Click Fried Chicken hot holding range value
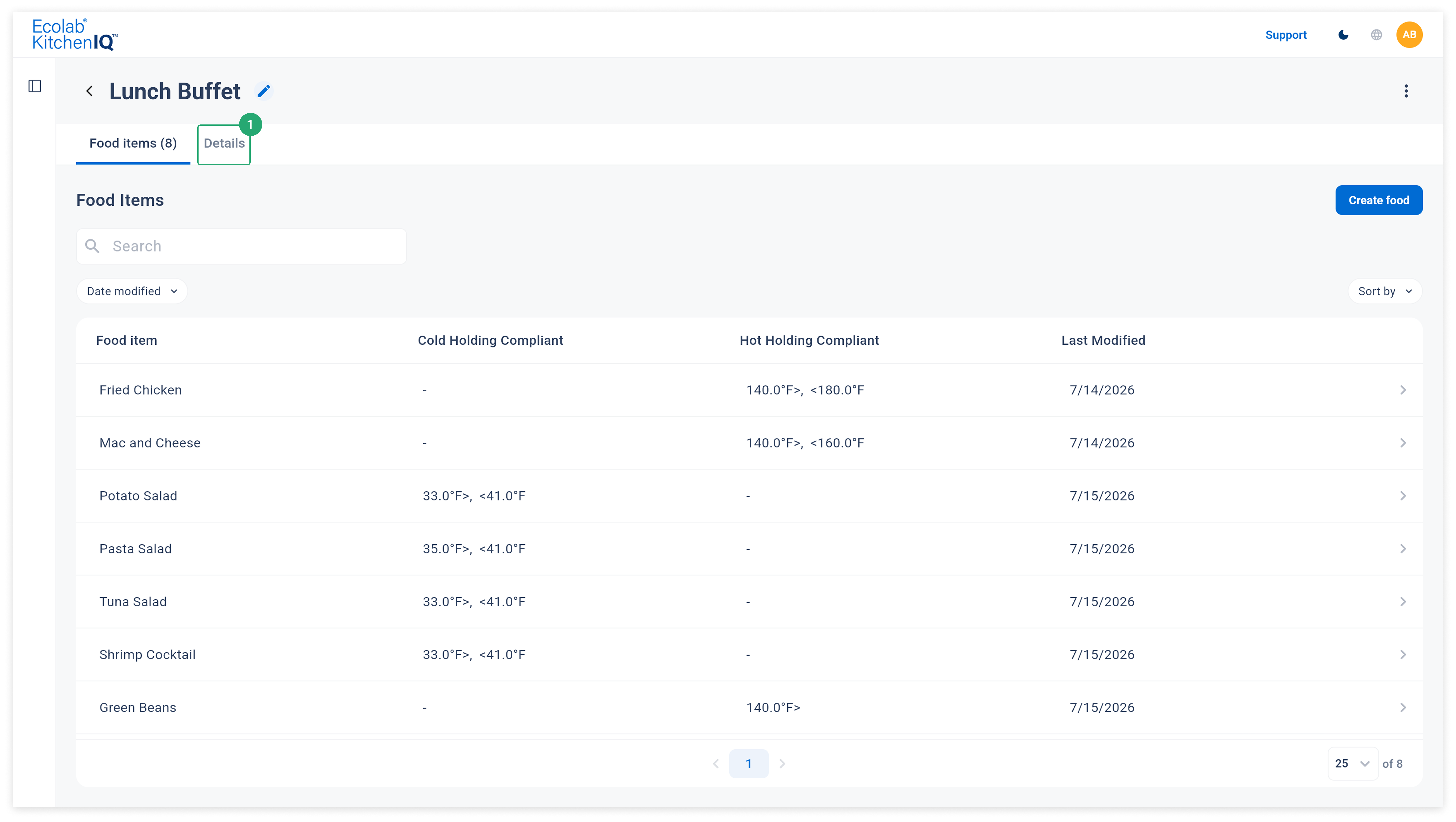 tap(805, 390)
